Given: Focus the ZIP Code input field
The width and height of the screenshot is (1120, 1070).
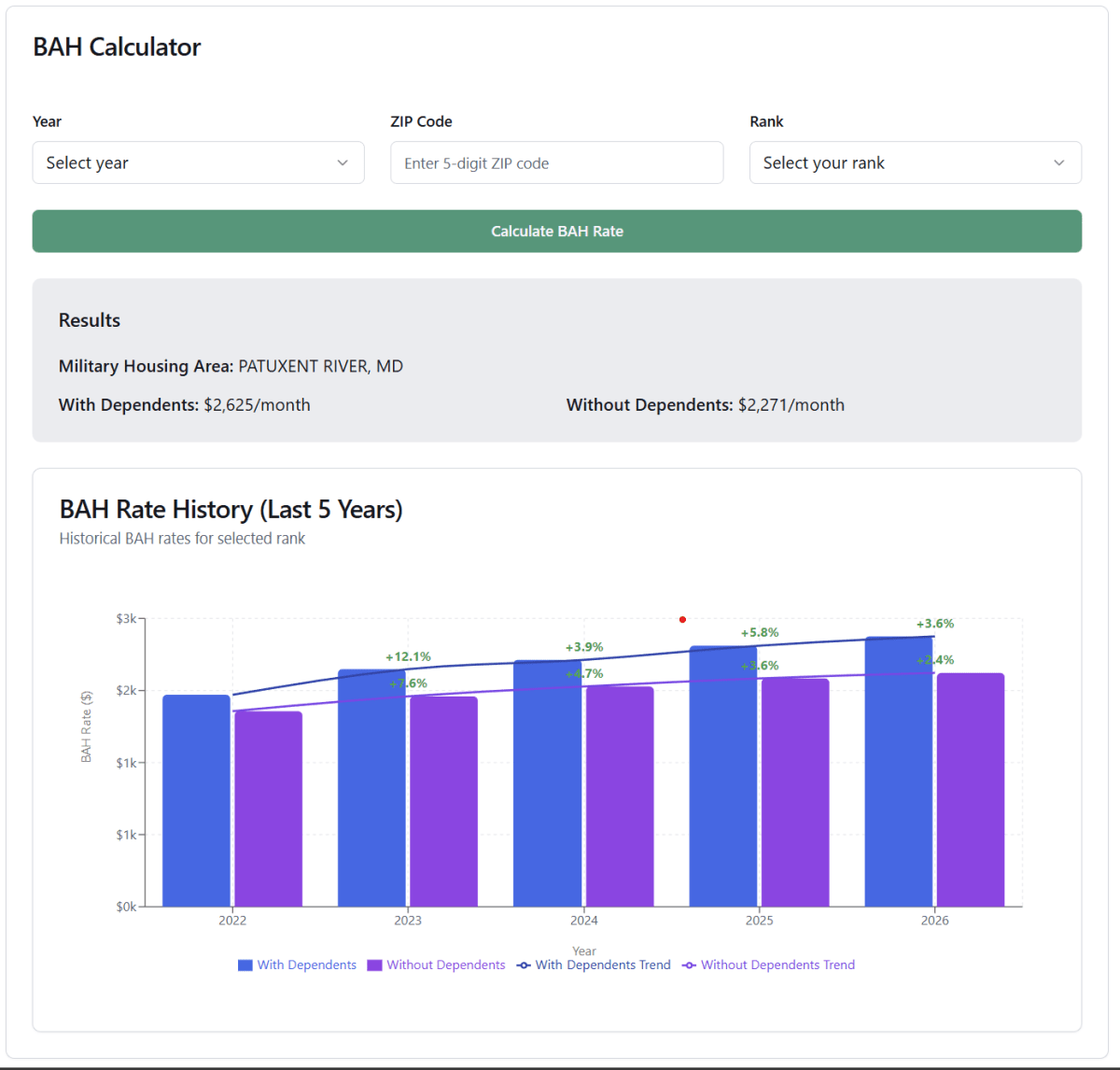Looking at the screenshot, I should click(x=557, y=162).
